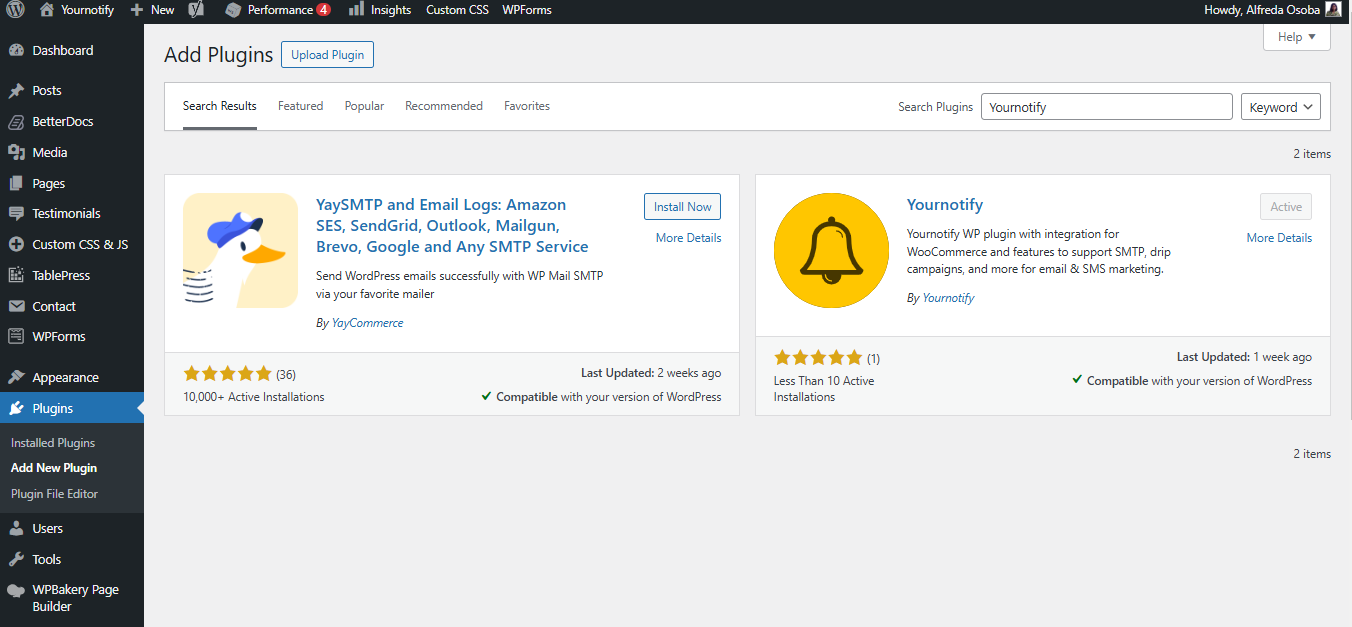Click the Plugins plug icon
The height and width of the screenshot is (627, 1352).
(x=16, y=409)
